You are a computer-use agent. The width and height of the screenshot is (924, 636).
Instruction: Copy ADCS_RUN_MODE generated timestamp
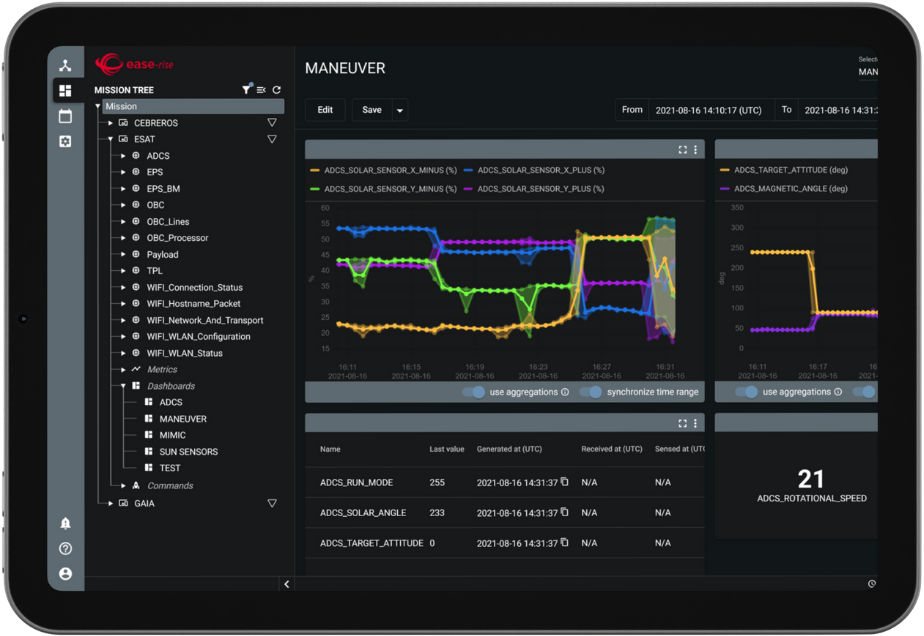pos(565,482)
